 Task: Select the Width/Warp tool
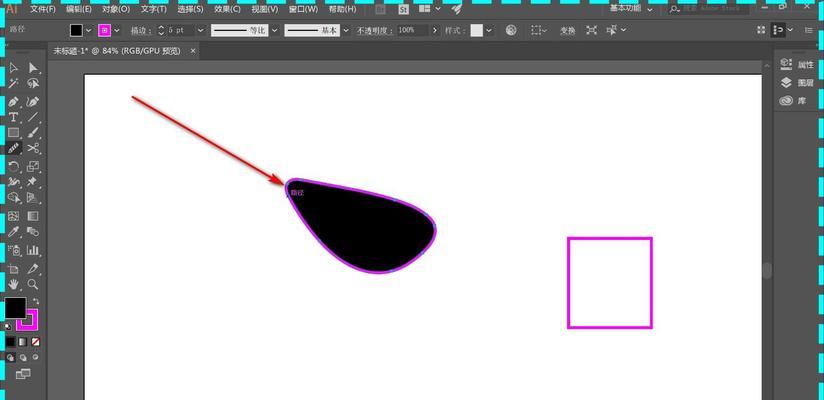(x=14, y=182)
